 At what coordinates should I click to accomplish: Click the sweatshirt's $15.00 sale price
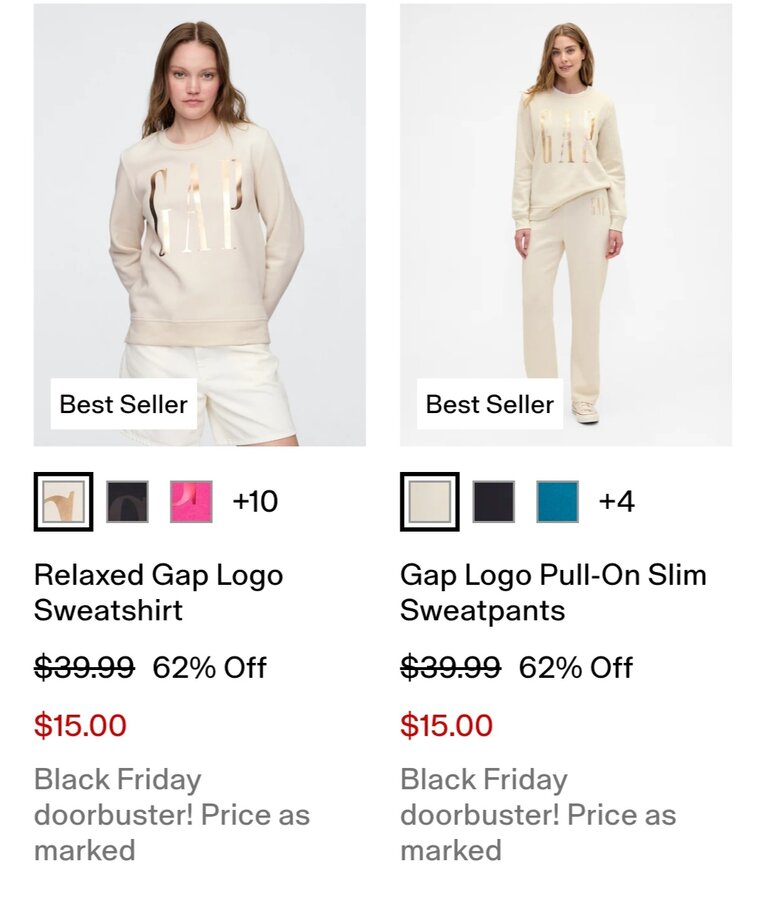80,725
